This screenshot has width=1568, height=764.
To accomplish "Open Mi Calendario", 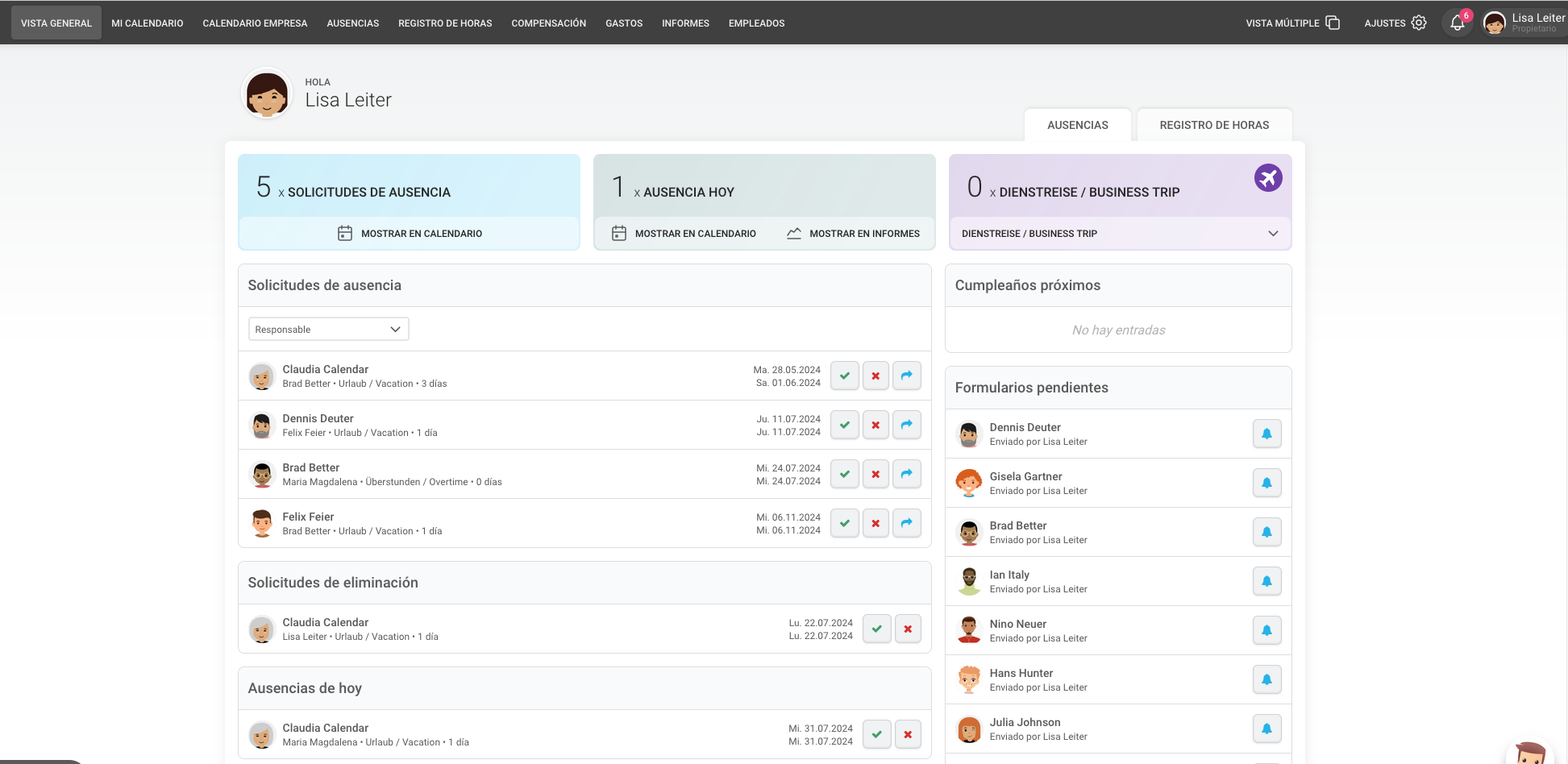I will tap(148, 23).
